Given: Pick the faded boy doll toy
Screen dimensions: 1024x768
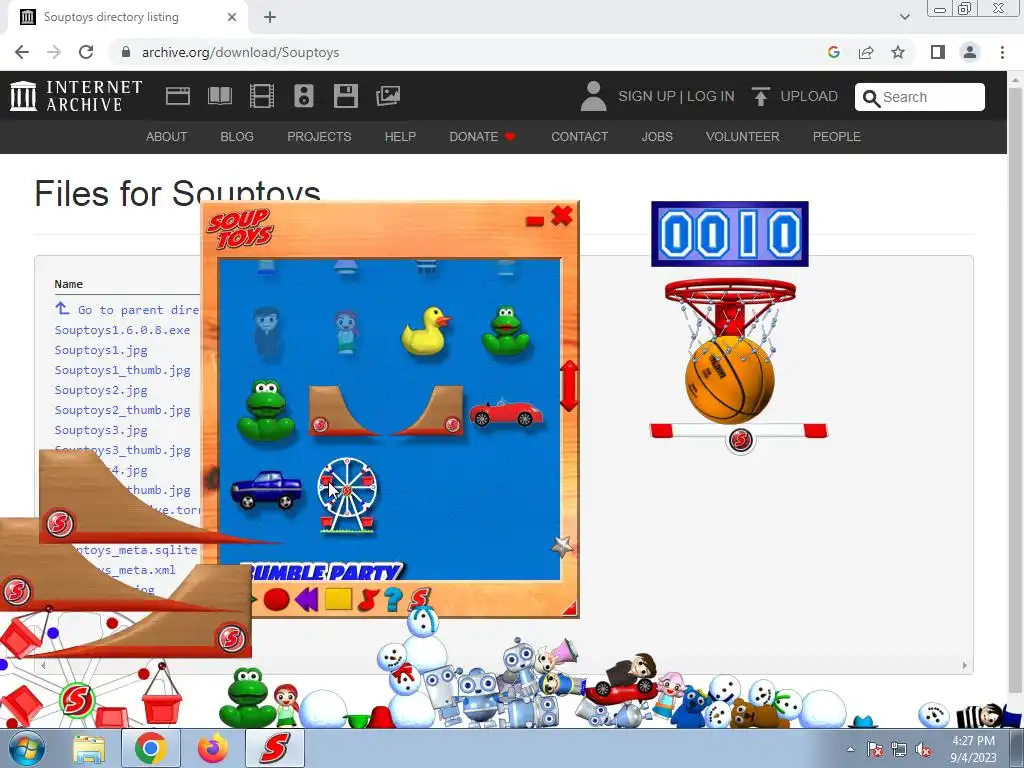Looking at the screenshot, I should point(267,332).
